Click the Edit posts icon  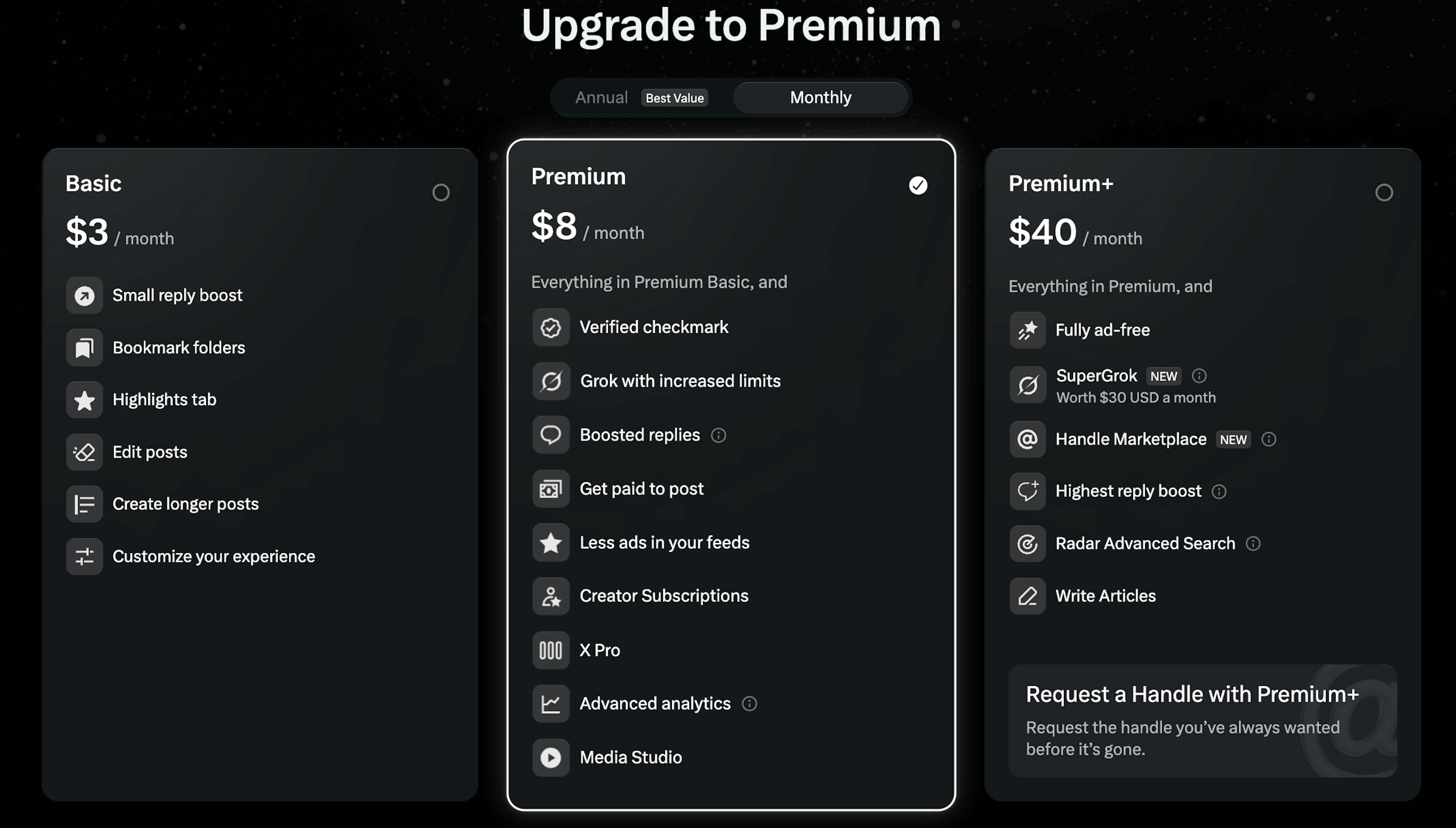(84, 452)
